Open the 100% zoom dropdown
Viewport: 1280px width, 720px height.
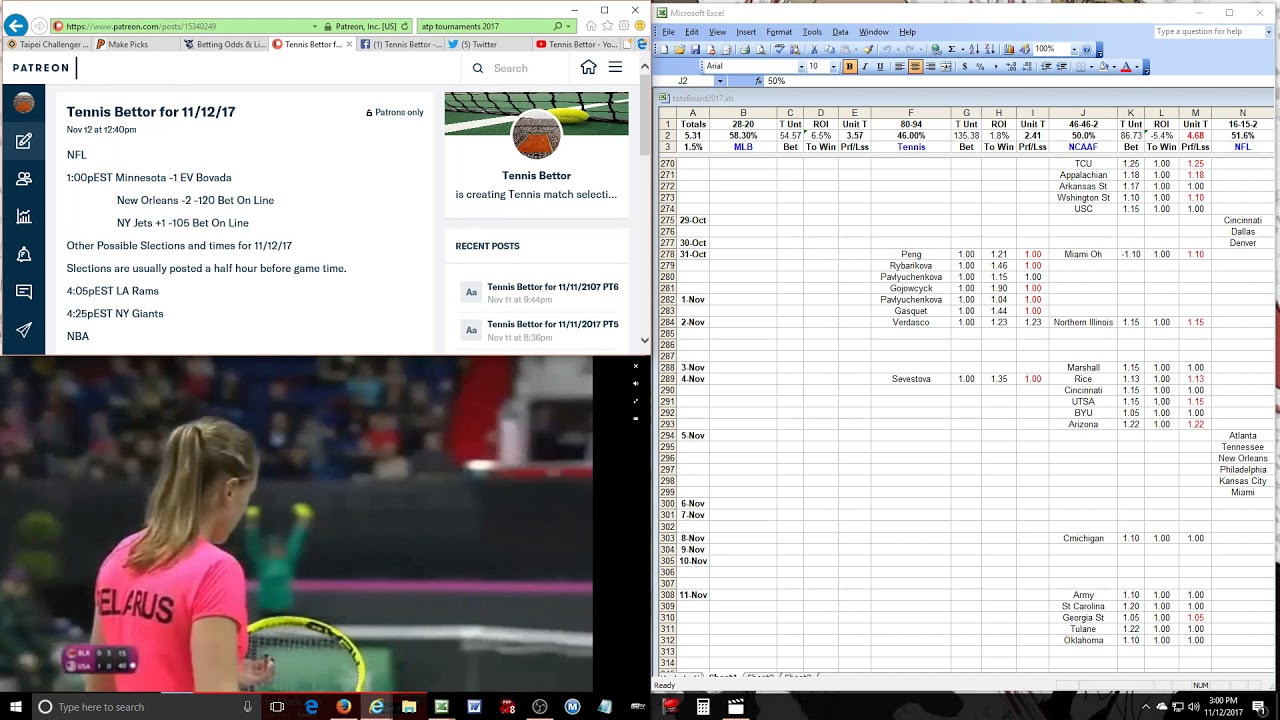click(1074, 49)
